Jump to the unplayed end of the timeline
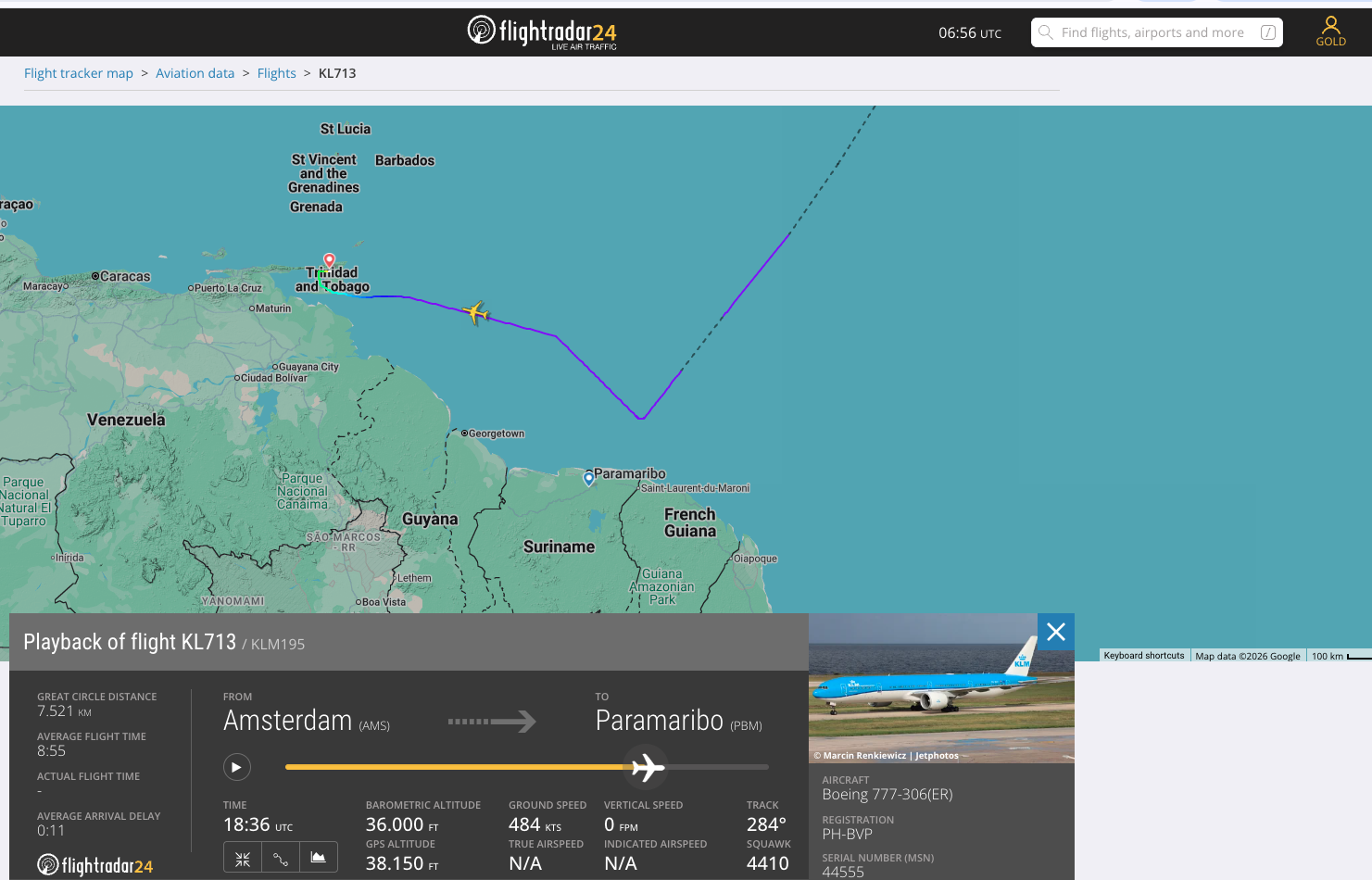 click(x=765, y=767)
